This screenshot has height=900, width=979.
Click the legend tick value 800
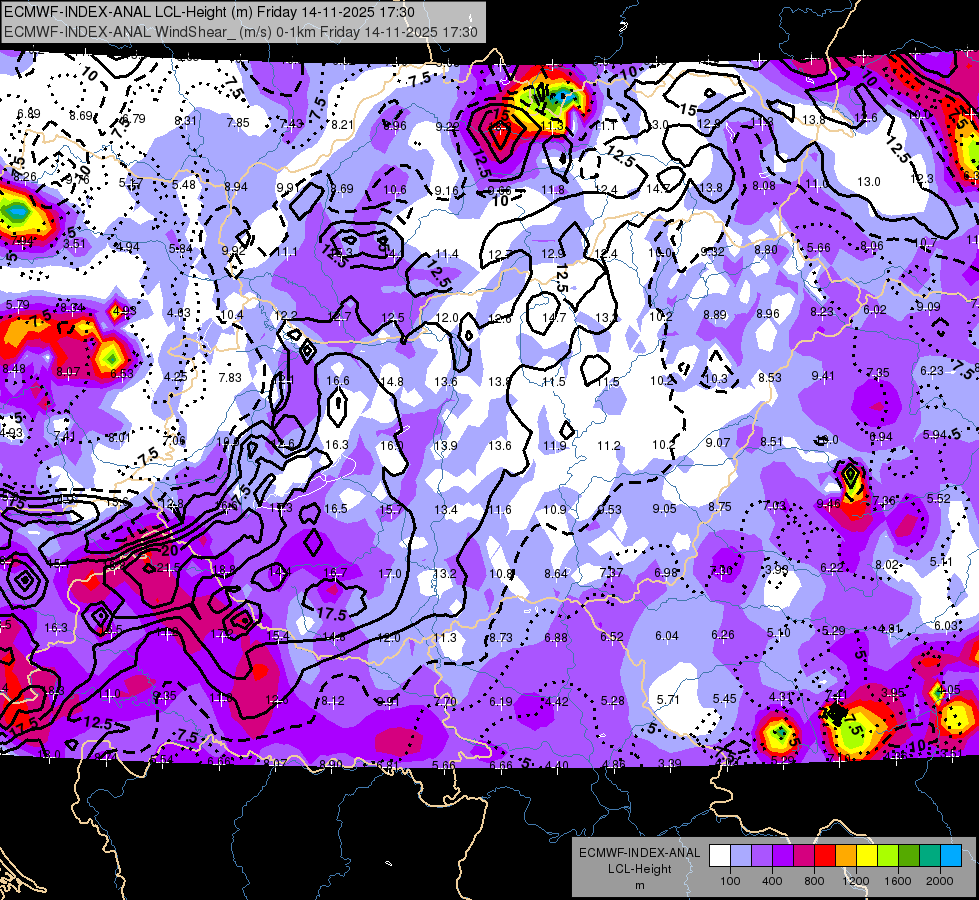point(814,881)
